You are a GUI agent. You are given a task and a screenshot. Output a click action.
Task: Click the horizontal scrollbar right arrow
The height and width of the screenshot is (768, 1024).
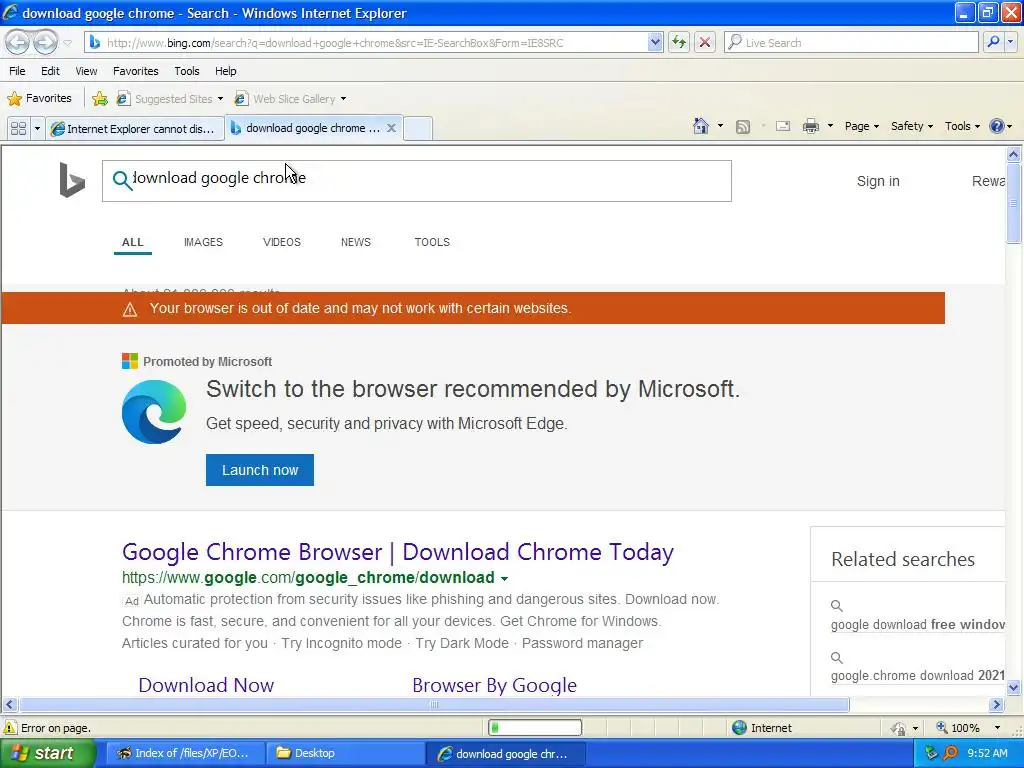point(997,705)
